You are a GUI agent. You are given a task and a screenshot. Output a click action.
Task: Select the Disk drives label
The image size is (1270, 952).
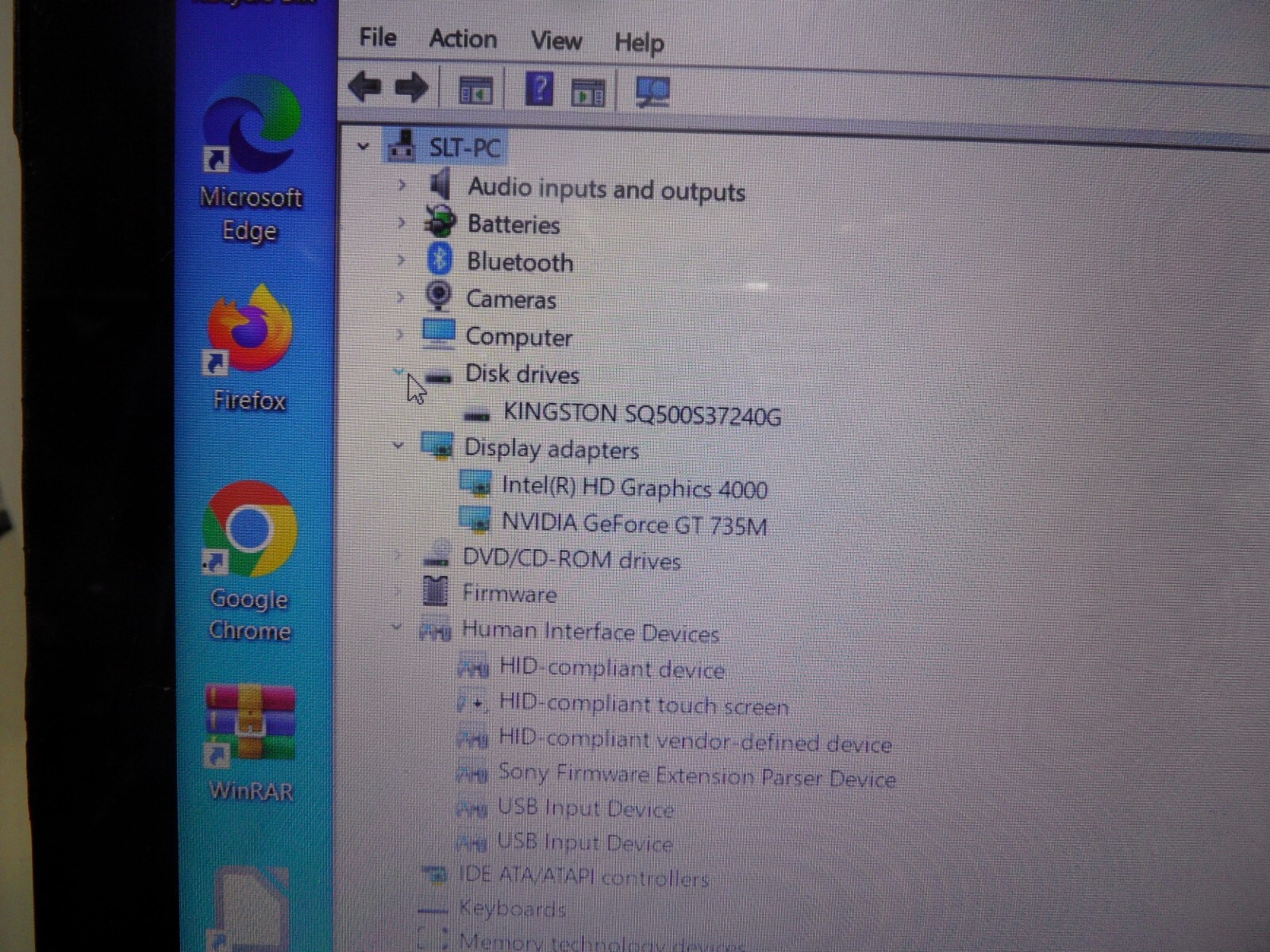point(522,374)
